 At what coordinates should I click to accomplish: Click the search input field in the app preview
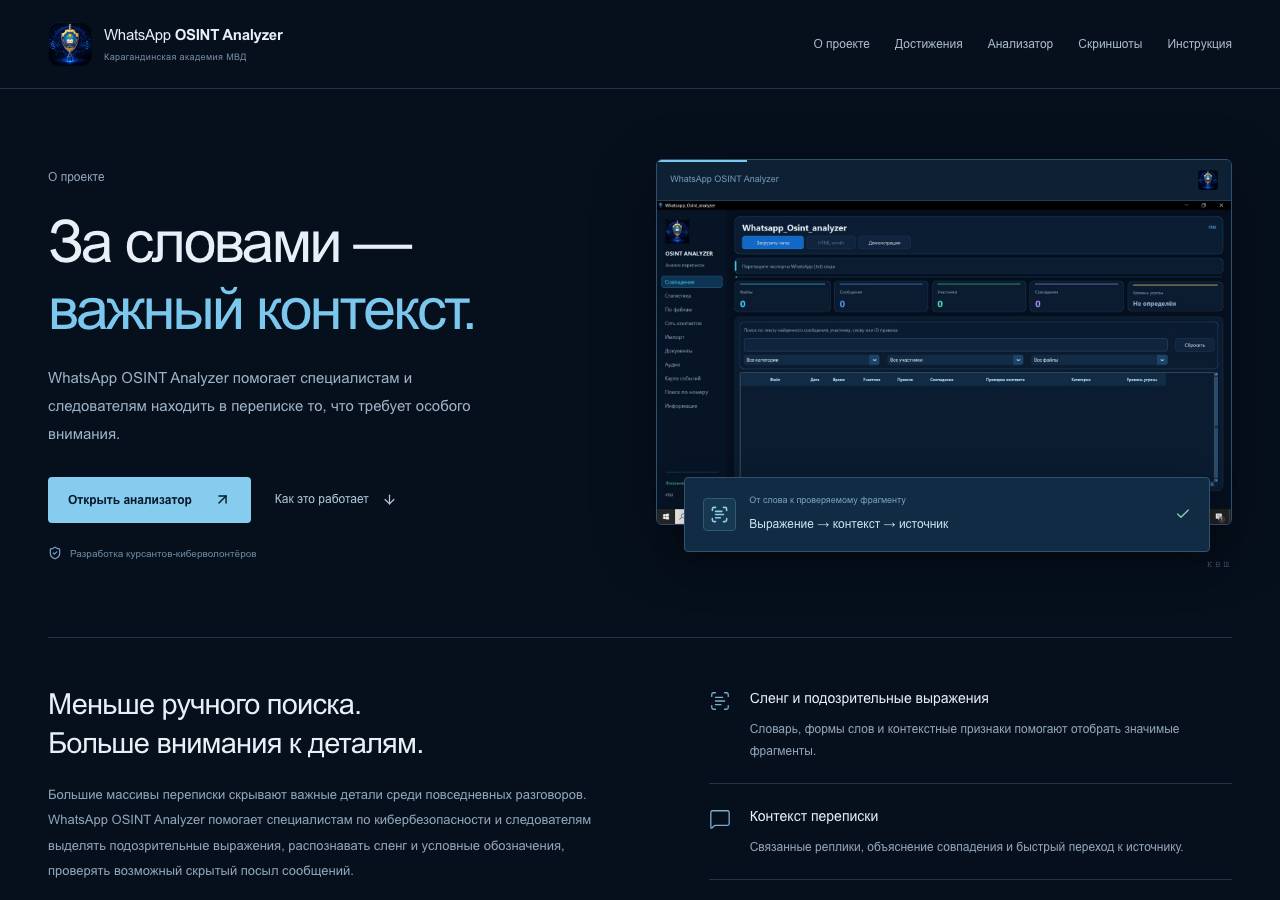click(955, 345)
